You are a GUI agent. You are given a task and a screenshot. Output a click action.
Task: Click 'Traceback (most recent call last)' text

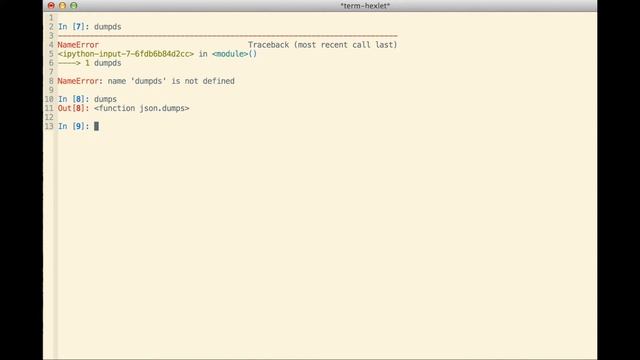pyautogui.click(x=322, y=45)
